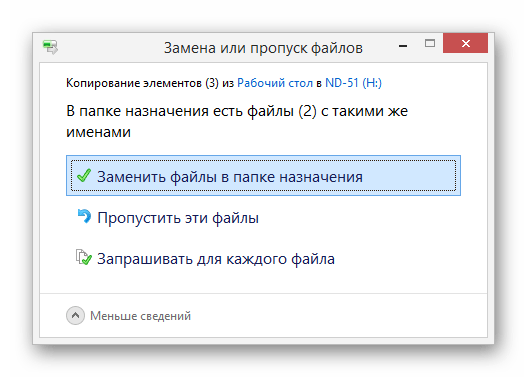Viewport: 527px width, 377px height.
Task: Click the blue undo arrow icon beside Пропустить
Action: (84, 216)
